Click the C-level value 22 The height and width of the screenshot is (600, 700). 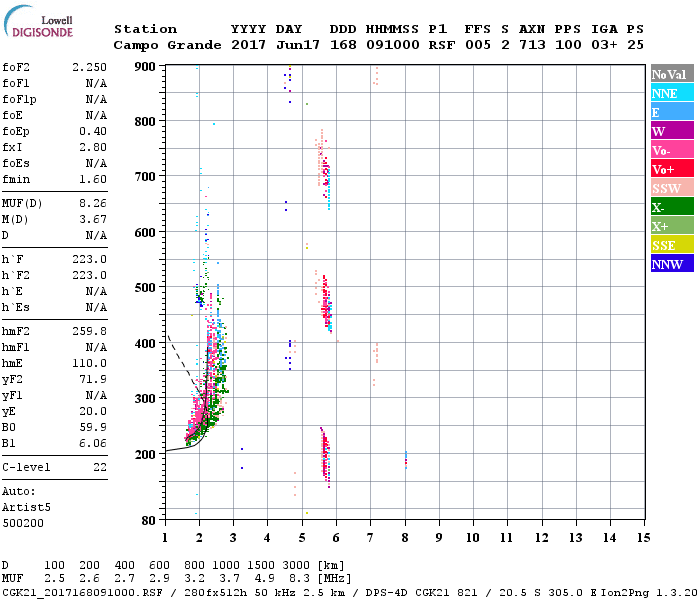pos(99,467)
